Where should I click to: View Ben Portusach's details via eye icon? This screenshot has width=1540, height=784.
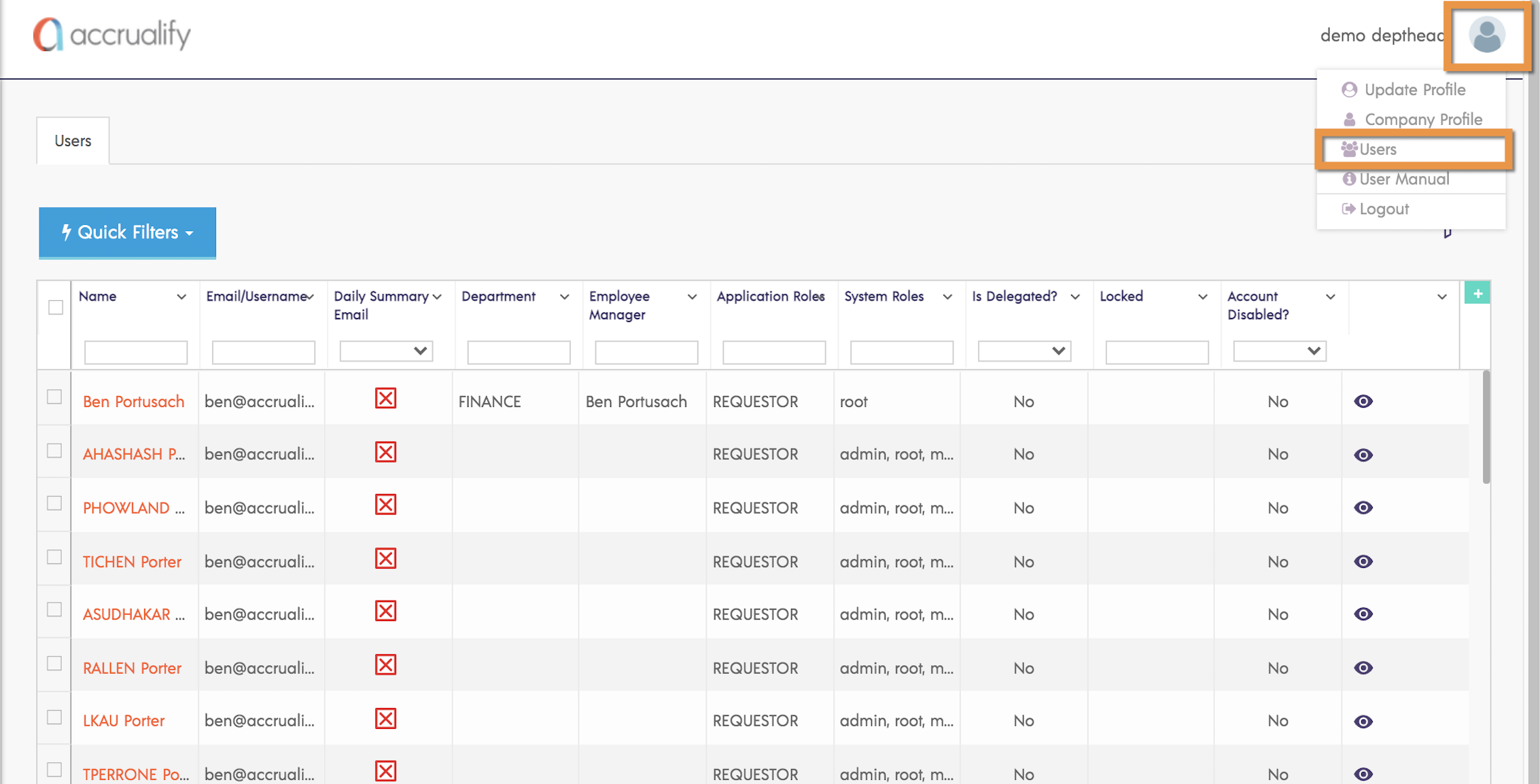pyautogui.click(x=1363, y=402)
